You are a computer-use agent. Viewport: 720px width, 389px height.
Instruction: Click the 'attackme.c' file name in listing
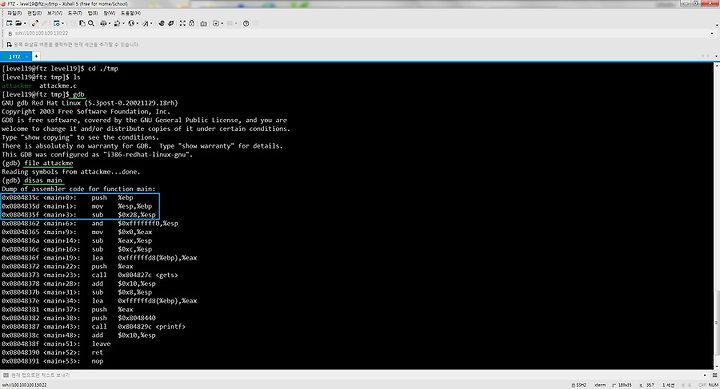58,85
